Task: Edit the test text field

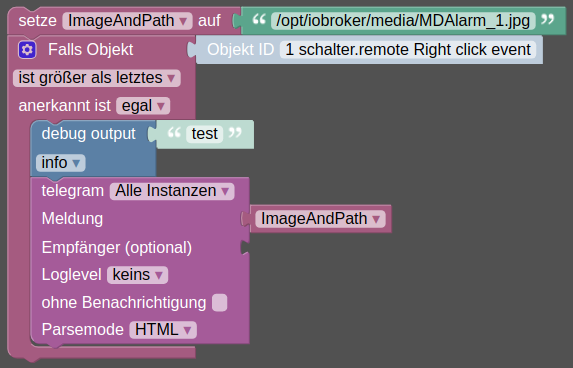Action: click(x=205, y=134)
